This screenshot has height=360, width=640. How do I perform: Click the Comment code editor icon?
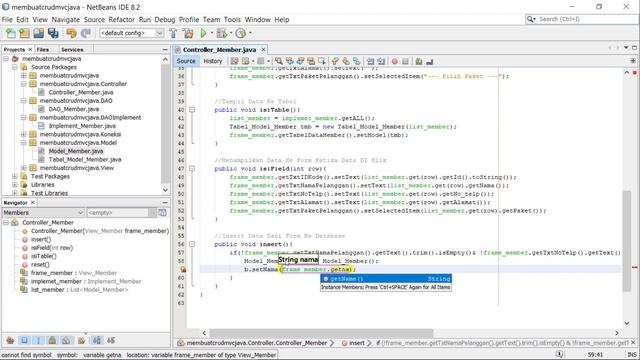(419, 61)
